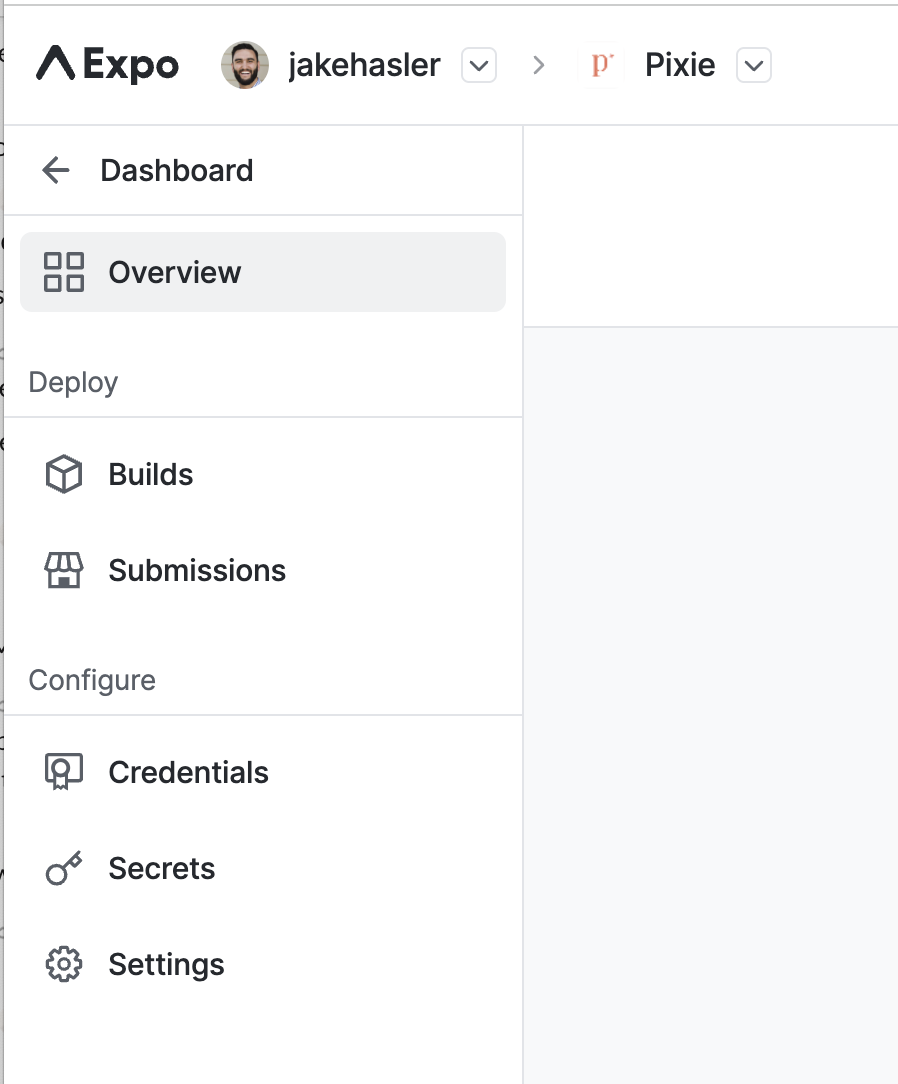This screenshot has height=1084, width=898.
Task: Go to Submissions section
Action: 197,570
